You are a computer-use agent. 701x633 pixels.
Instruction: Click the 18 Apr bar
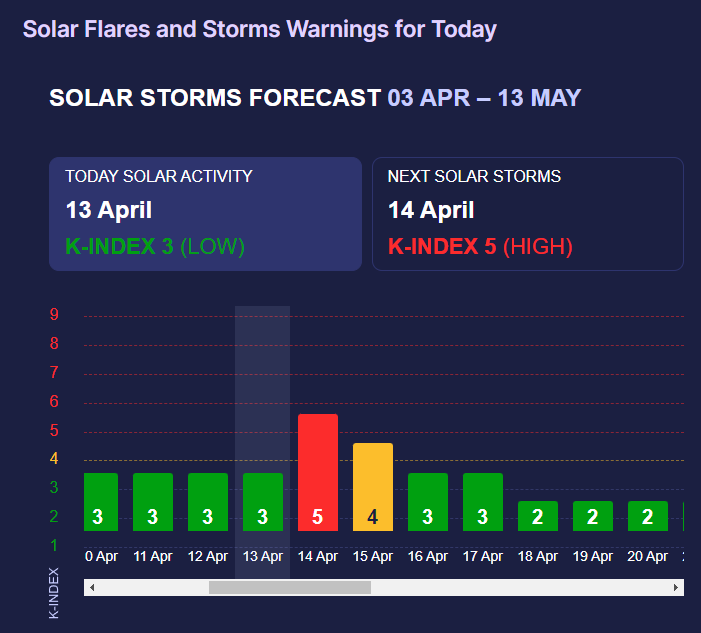click(x=538, y=516)
